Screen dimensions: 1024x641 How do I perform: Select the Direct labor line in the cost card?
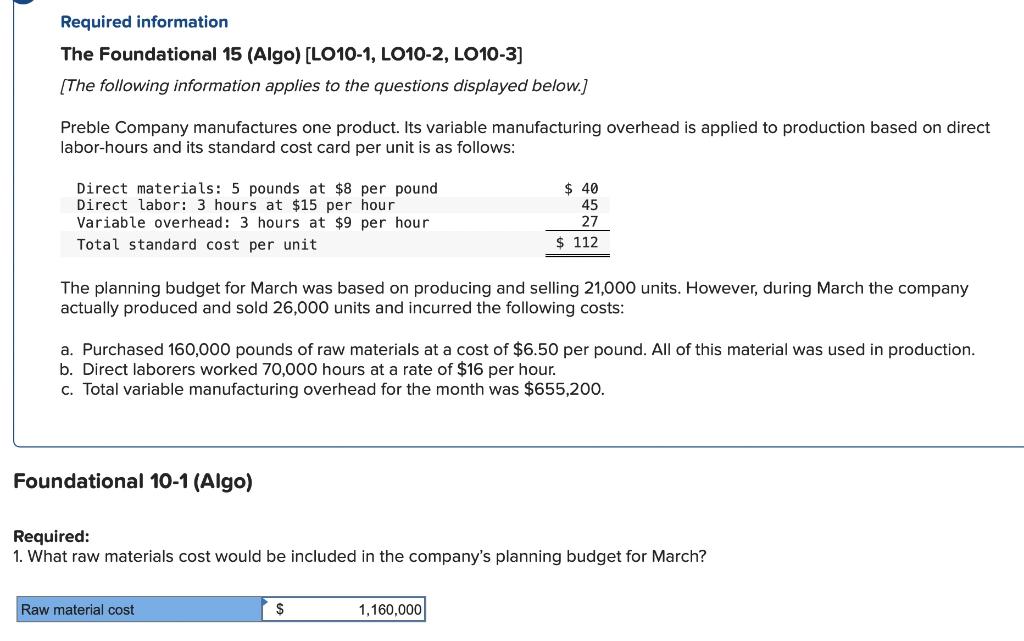pyautogui.click(x=235, y=205)
